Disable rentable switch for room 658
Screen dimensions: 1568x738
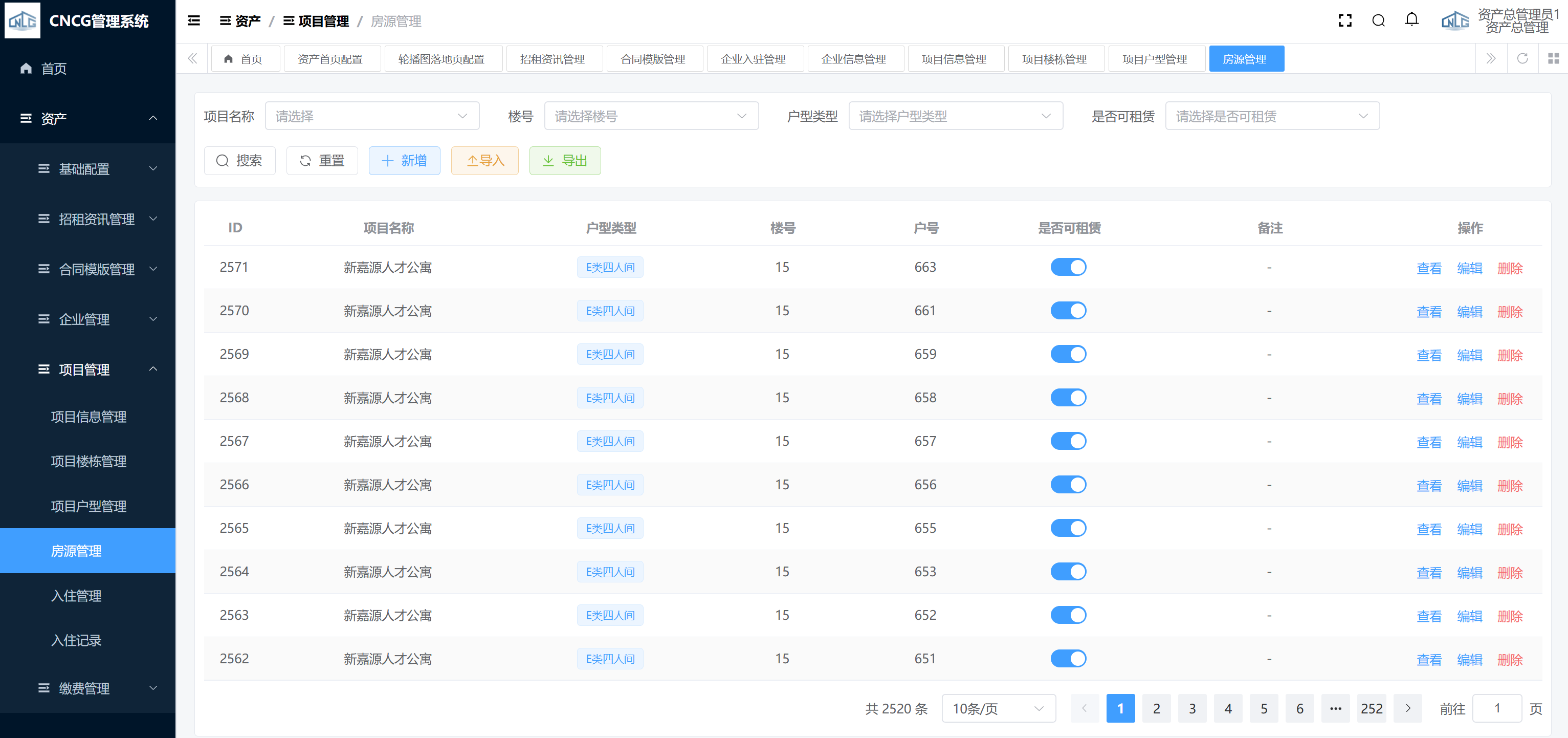coord(1068,398)
